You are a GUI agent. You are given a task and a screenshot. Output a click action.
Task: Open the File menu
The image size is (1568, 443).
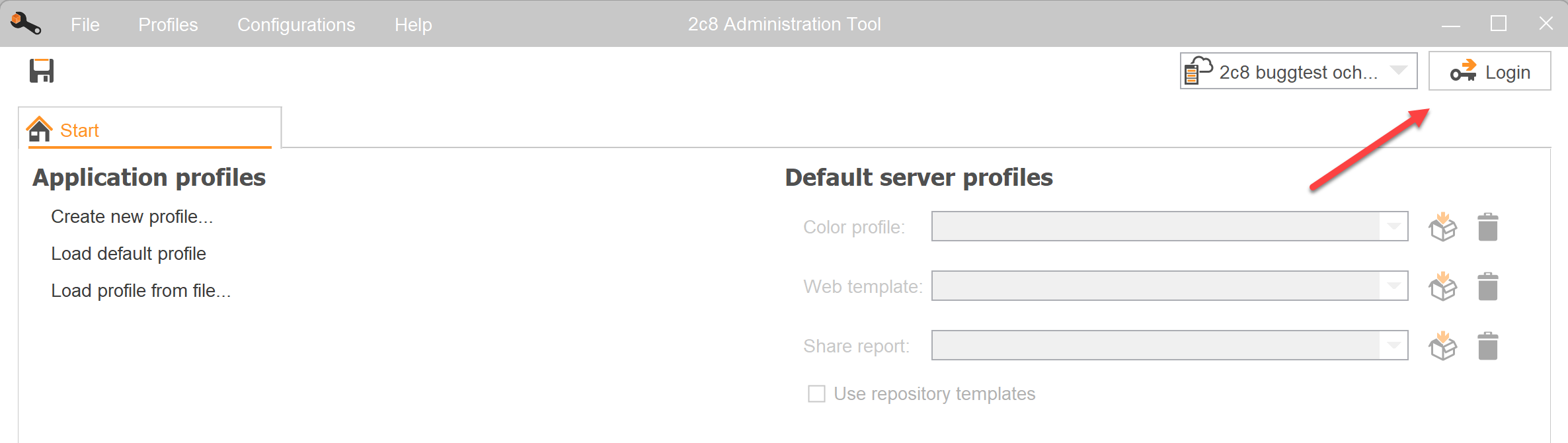(x=85, y=24)
